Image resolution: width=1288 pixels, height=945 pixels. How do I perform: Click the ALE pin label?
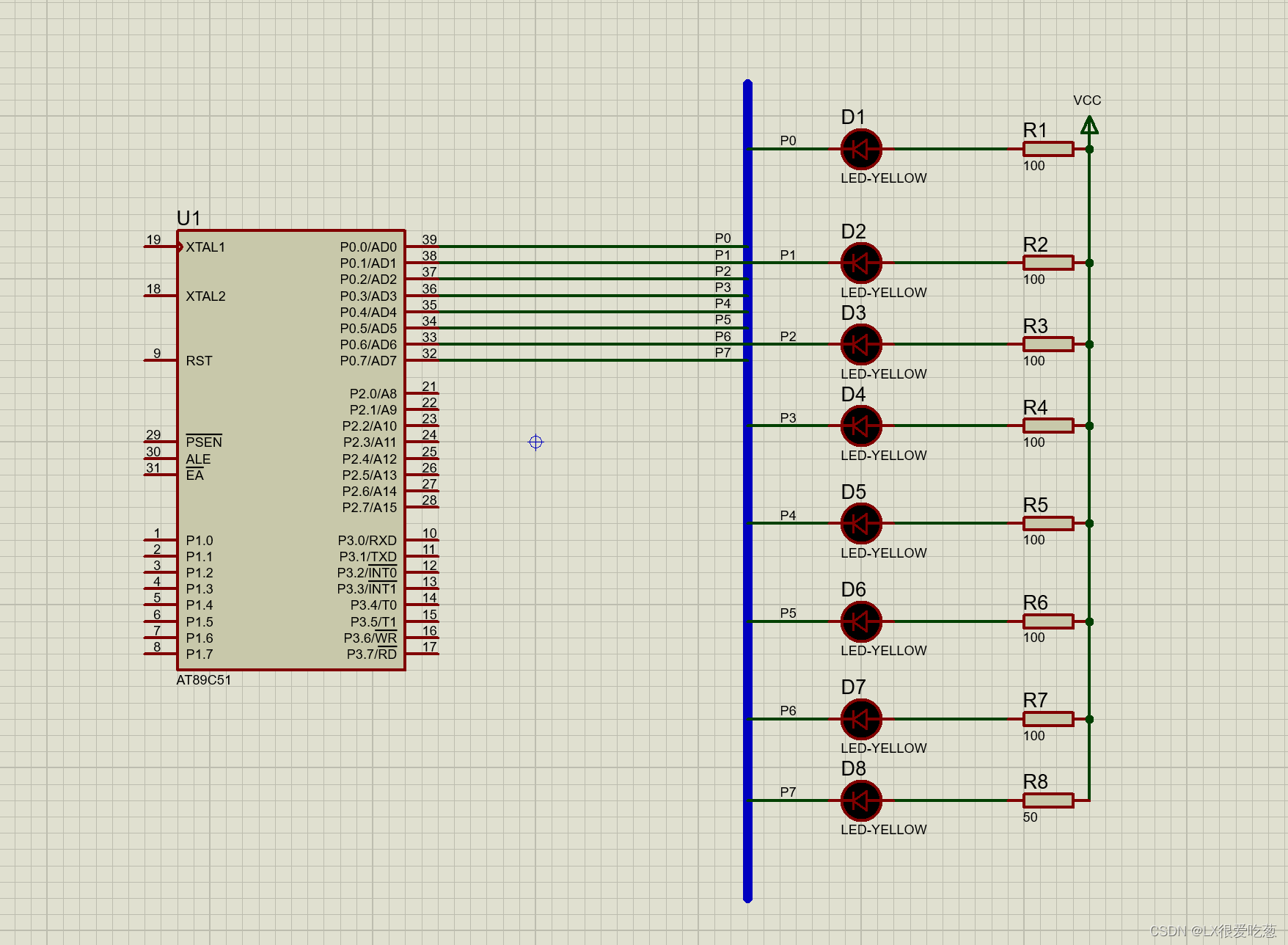point(198,459)
